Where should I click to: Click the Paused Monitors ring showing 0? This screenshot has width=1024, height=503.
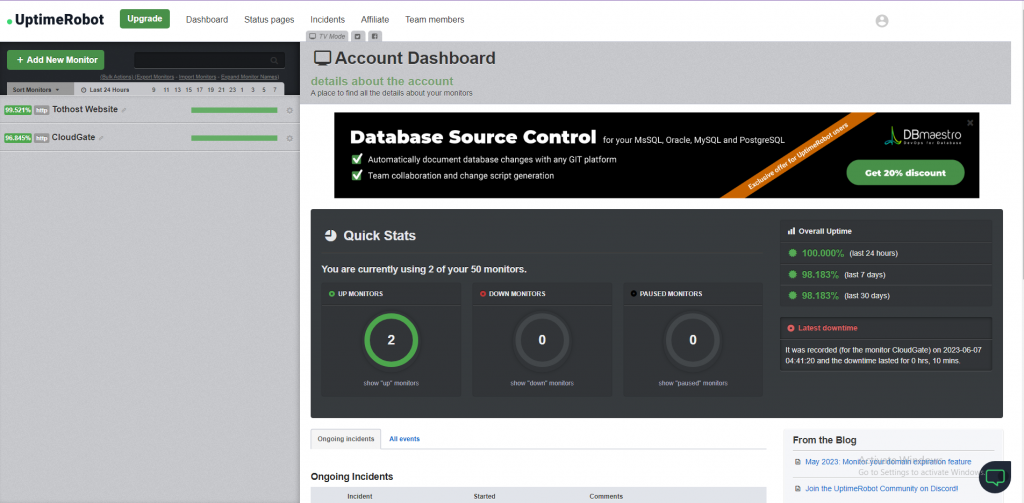tap(693, 340)
